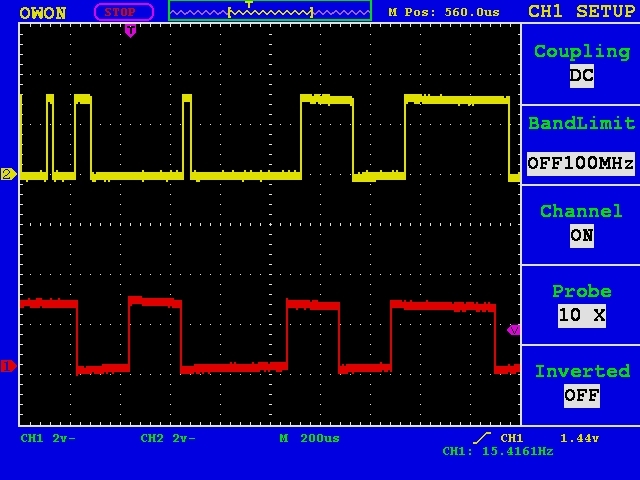Click the M Pos 560.0us readout

[x=444, y=12]
